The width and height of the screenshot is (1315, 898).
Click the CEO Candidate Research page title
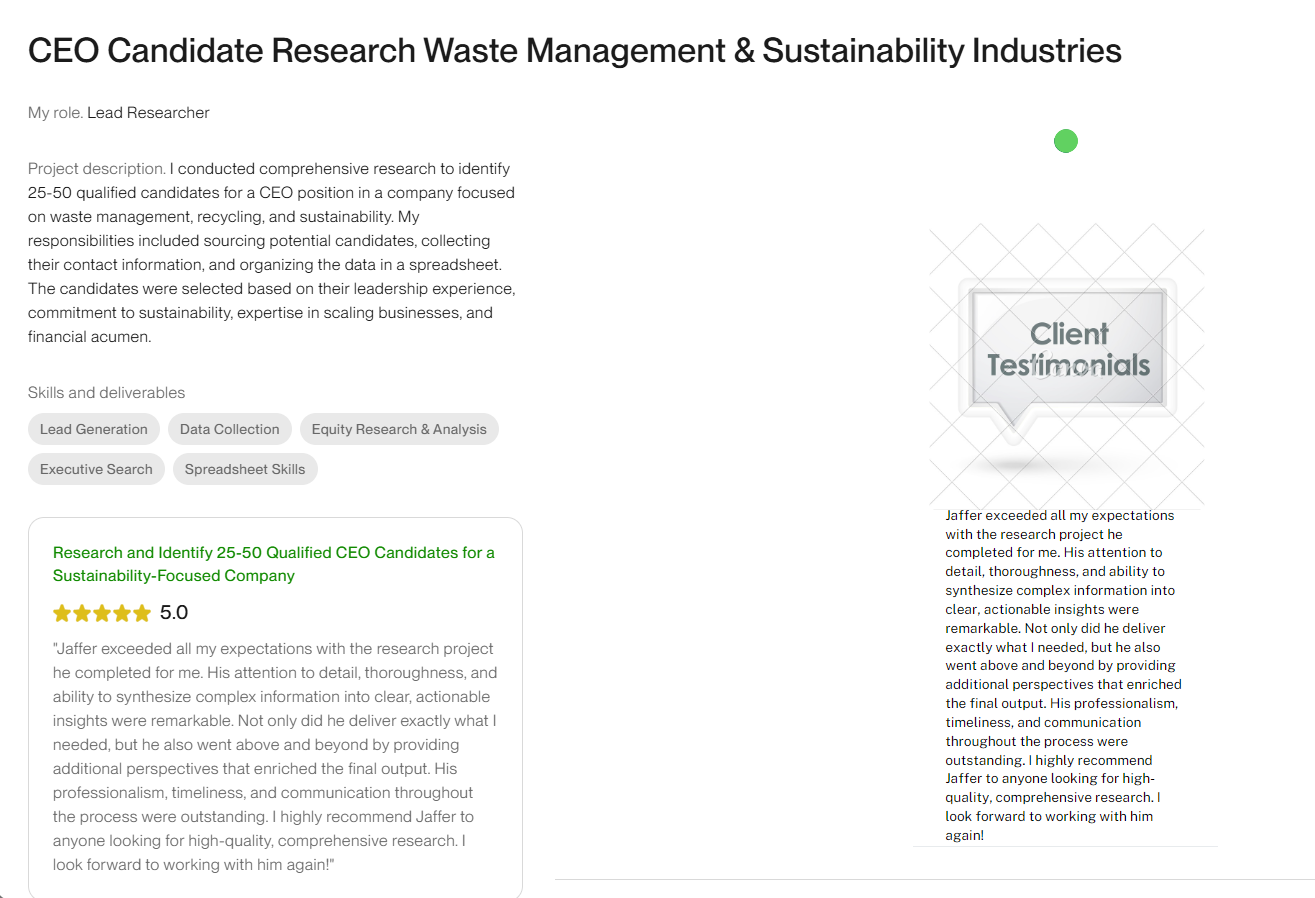[x=574, y=51]
